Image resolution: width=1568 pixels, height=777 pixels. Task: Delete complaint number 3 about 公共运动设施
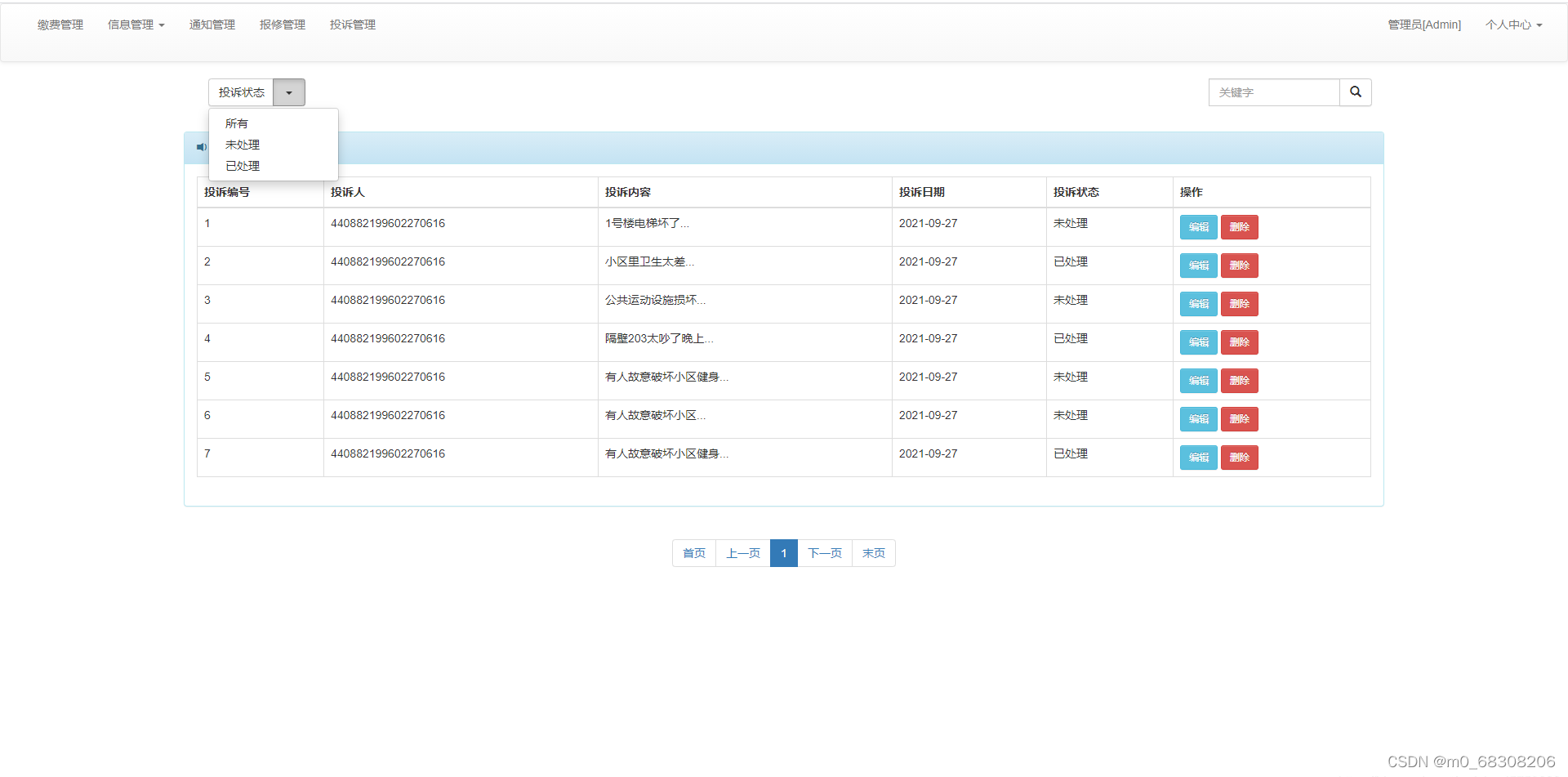(x=1239, y=304)
